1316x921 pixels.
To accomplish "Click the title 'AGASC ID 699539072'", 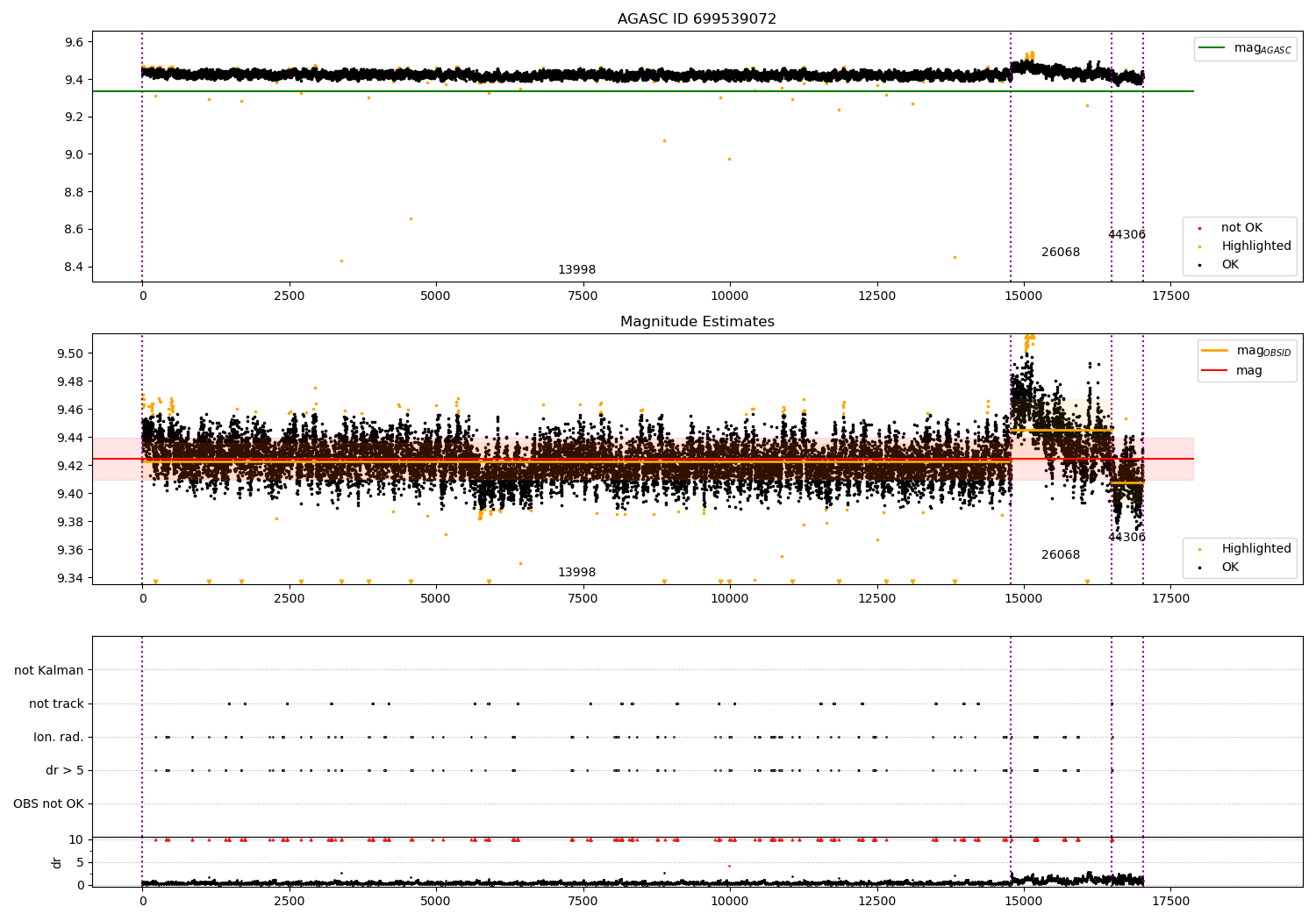I will pos(697,19).
